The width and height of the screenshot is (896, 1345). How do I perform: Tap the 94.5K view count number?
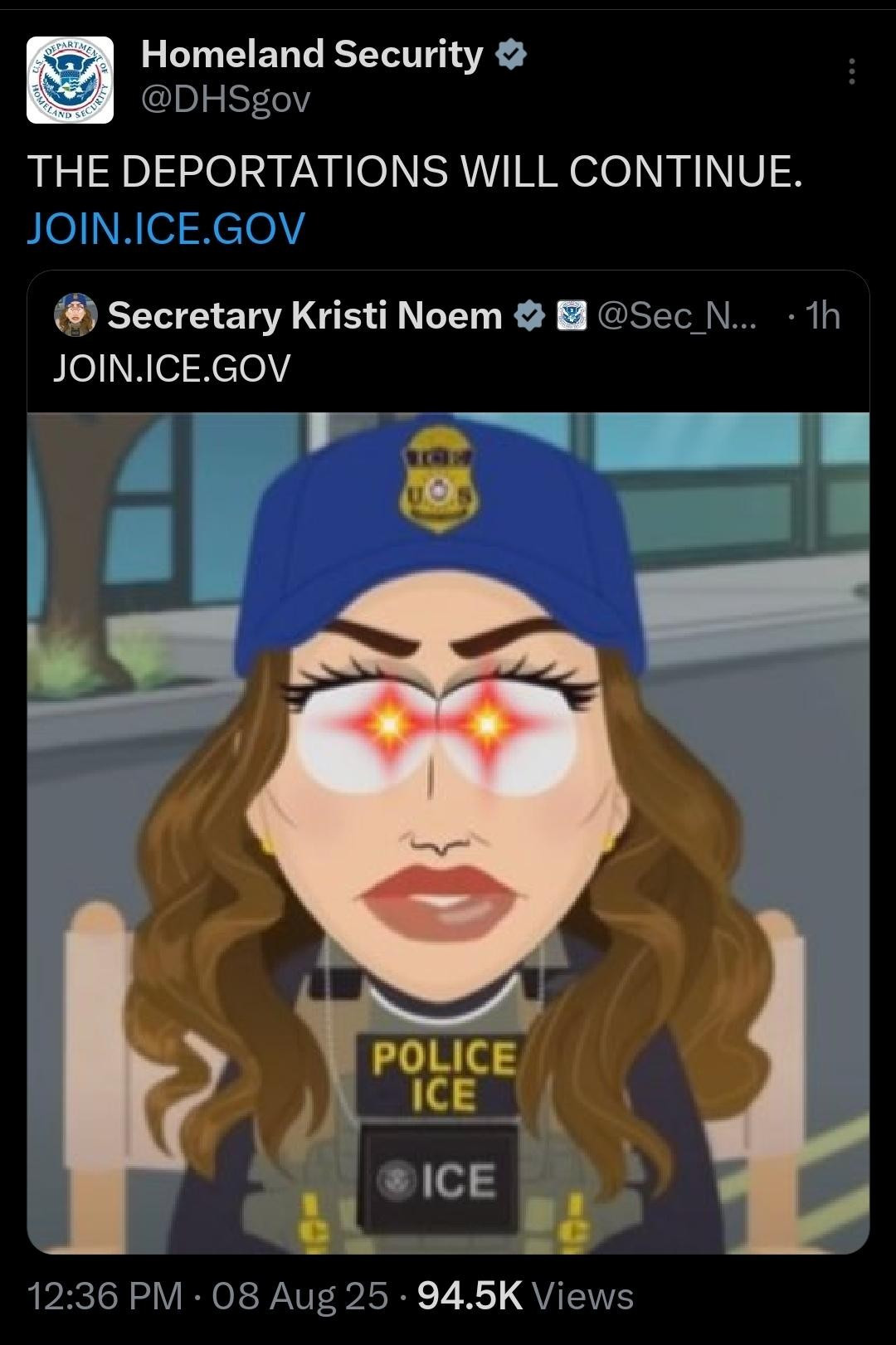coord(470,1296)
